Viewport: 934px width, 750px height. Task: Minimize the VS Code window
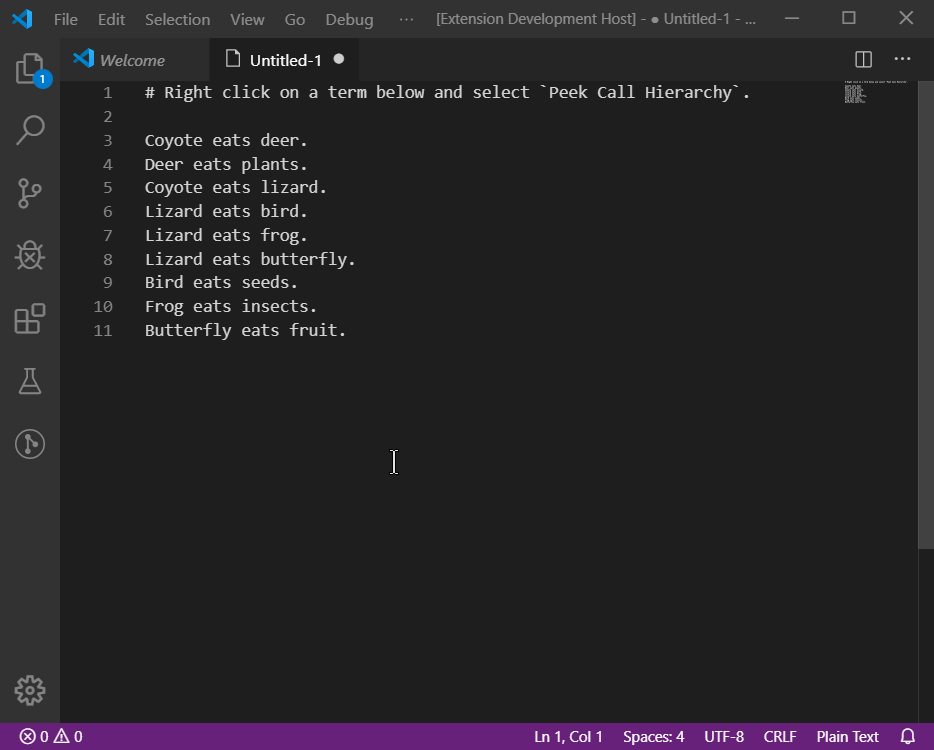point(792,18)
